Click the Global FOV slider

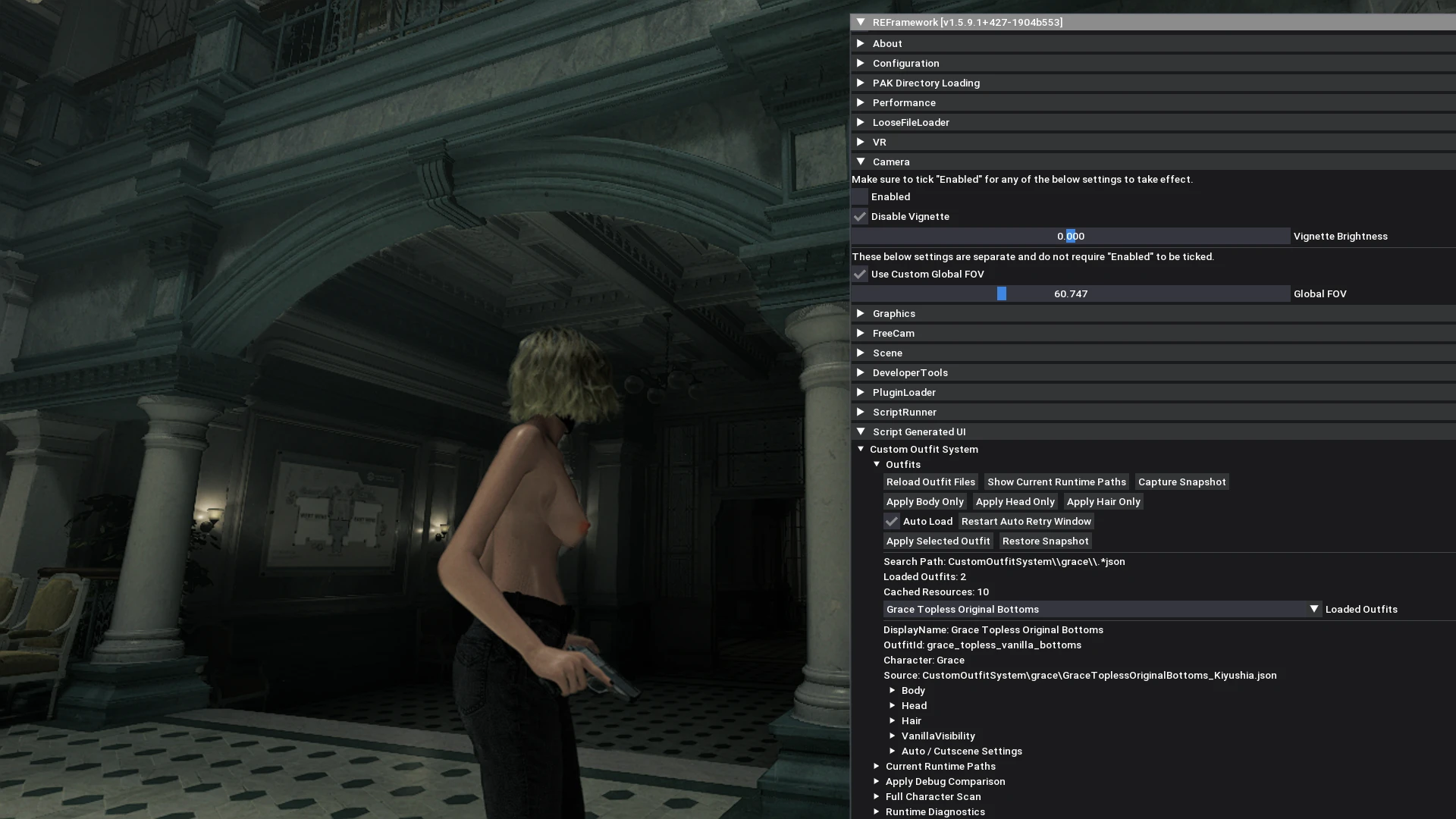1070,294
